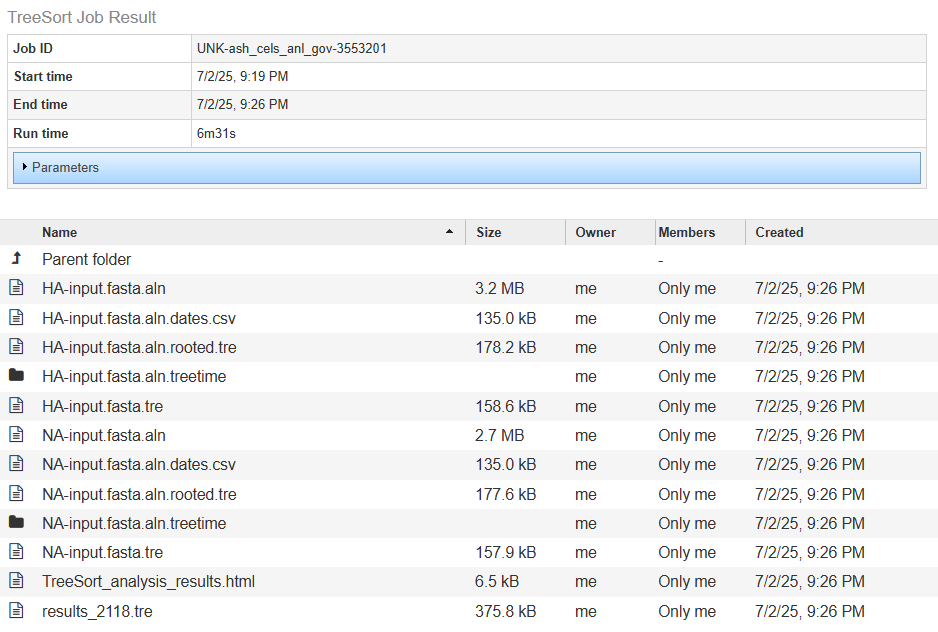Sort by the Members column header
The height and width of the screenshot is (632, 938).
[x=687, y=232]
